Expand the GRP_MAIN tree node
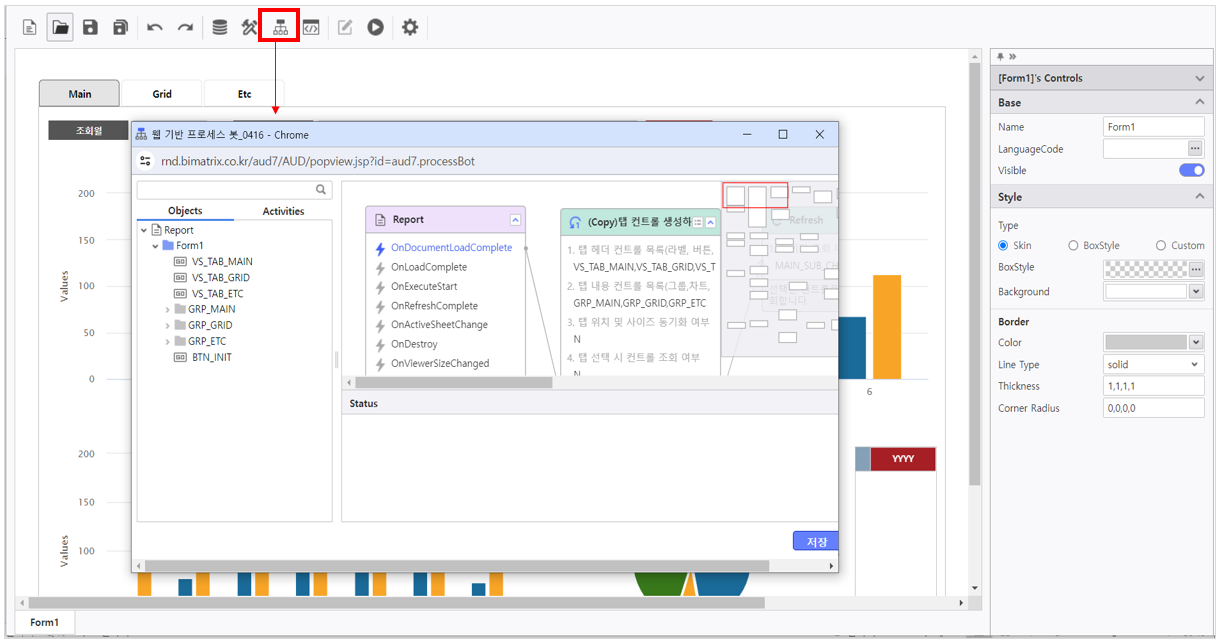The width and height of the screenshot is (1217, 640). [168, 310]
